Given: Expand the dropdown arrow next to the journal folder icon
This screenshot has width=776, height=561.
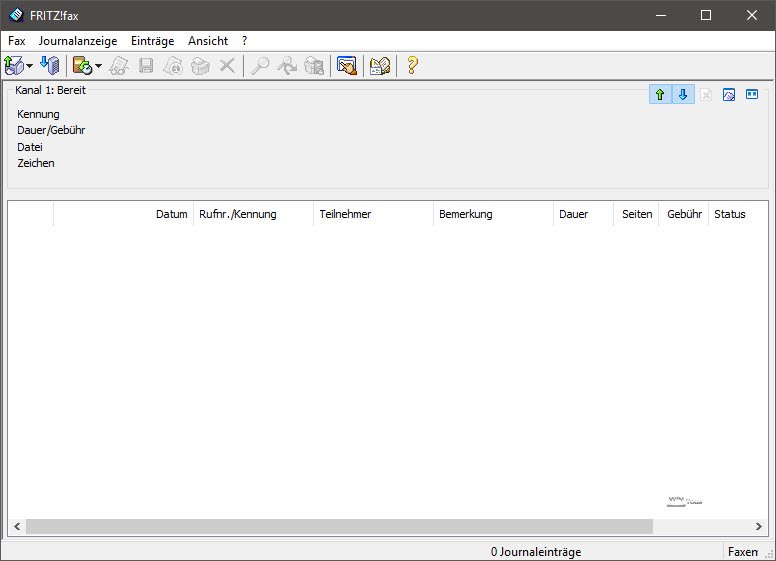Looking at the screenshot, I should (x=98, y=66).
